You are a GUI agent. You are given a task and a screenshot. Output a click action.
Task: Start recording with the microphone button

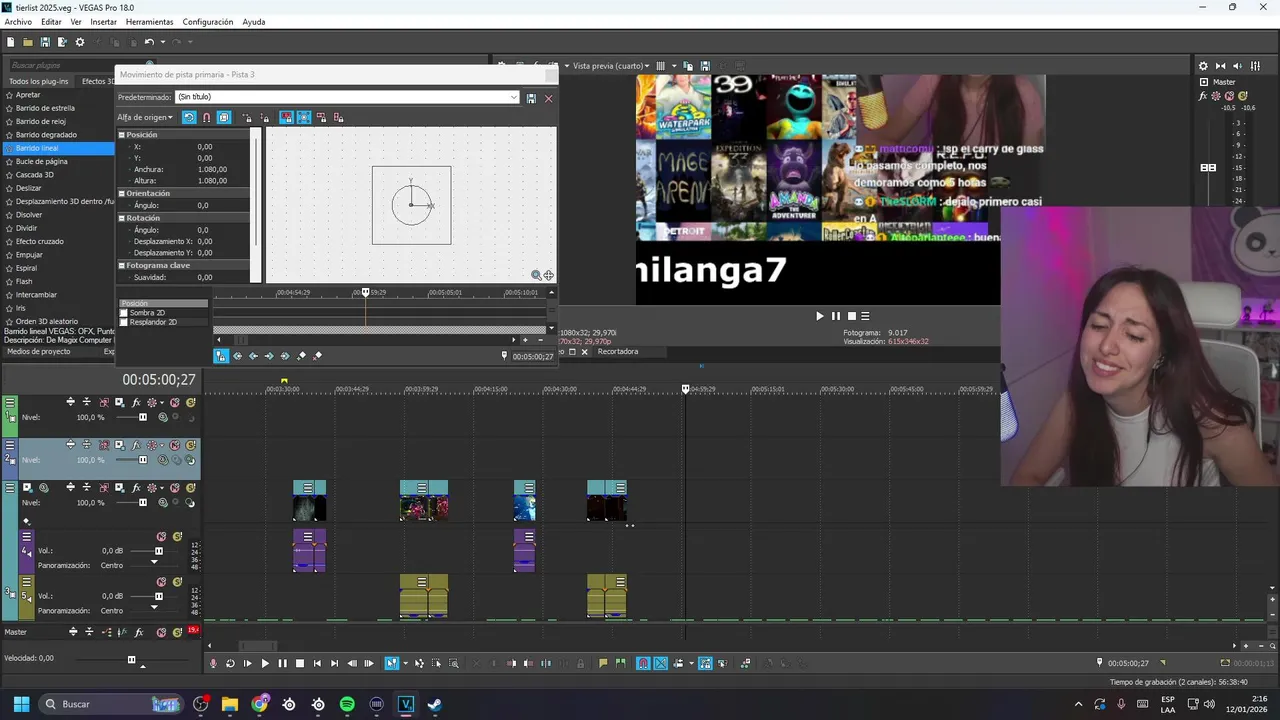click(x=212, y=663)
